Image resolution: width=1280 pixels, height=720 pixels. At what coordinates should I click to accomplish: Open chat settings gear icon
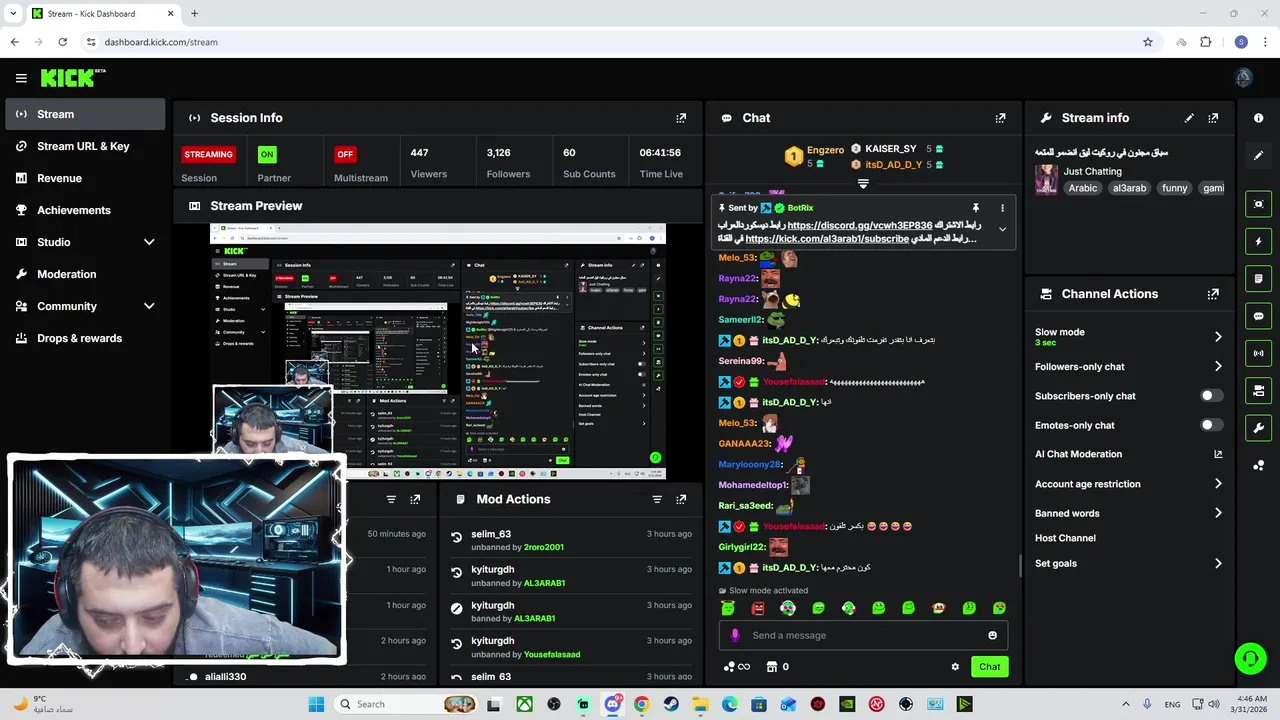click(955, 667)
